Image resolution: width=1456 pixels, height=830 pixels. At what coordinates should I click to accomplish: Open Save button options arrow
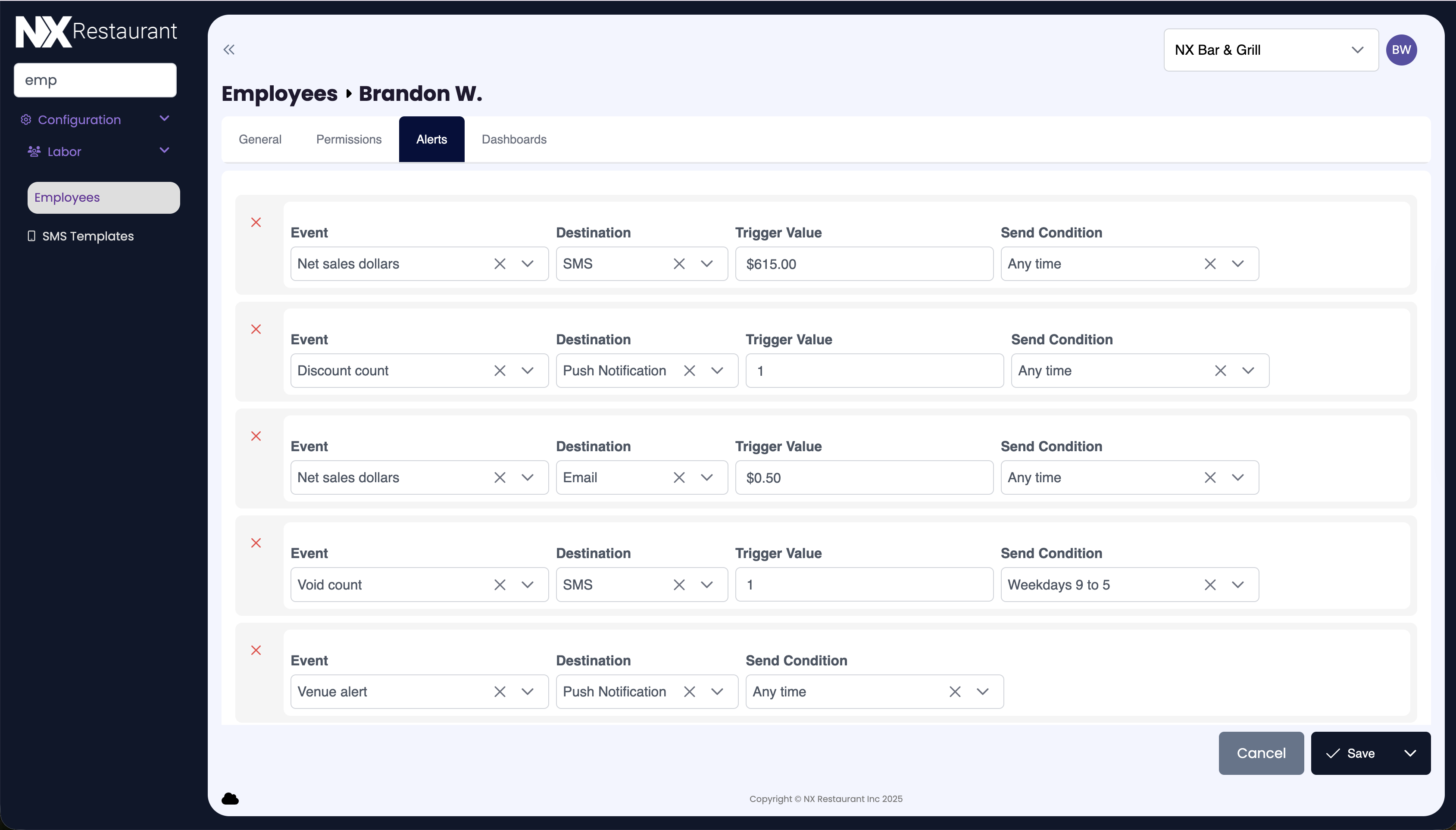pos(1410,753)
